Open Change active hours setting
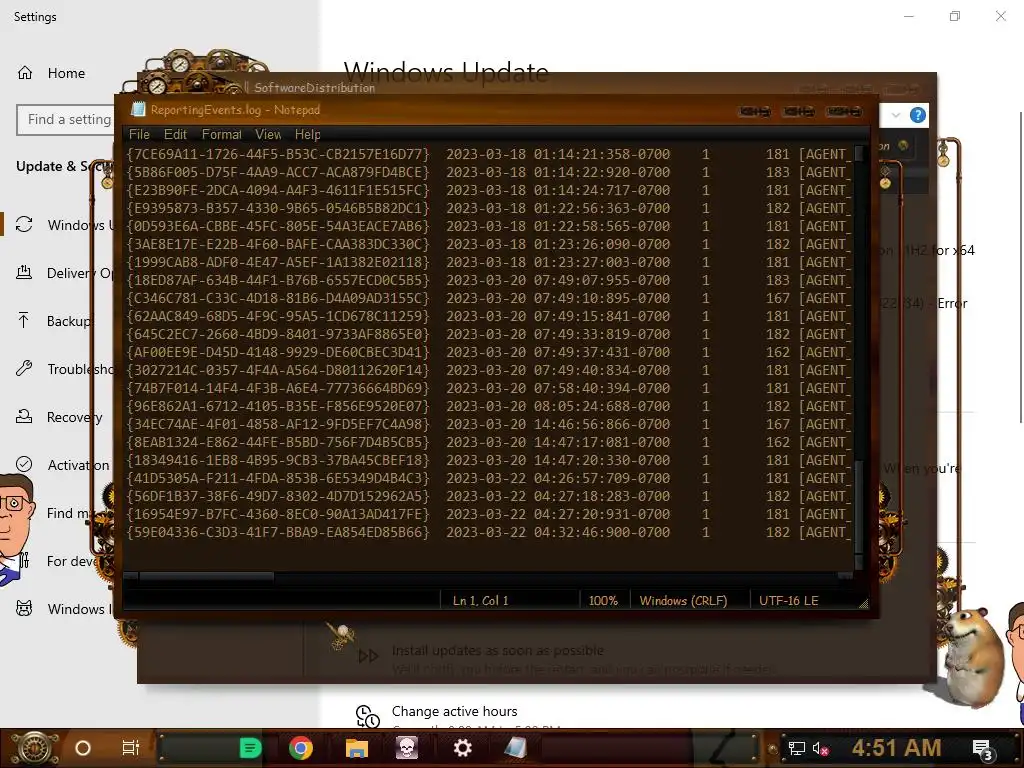The height and width of the screenshot is (768, 1024). pos(455,711)
